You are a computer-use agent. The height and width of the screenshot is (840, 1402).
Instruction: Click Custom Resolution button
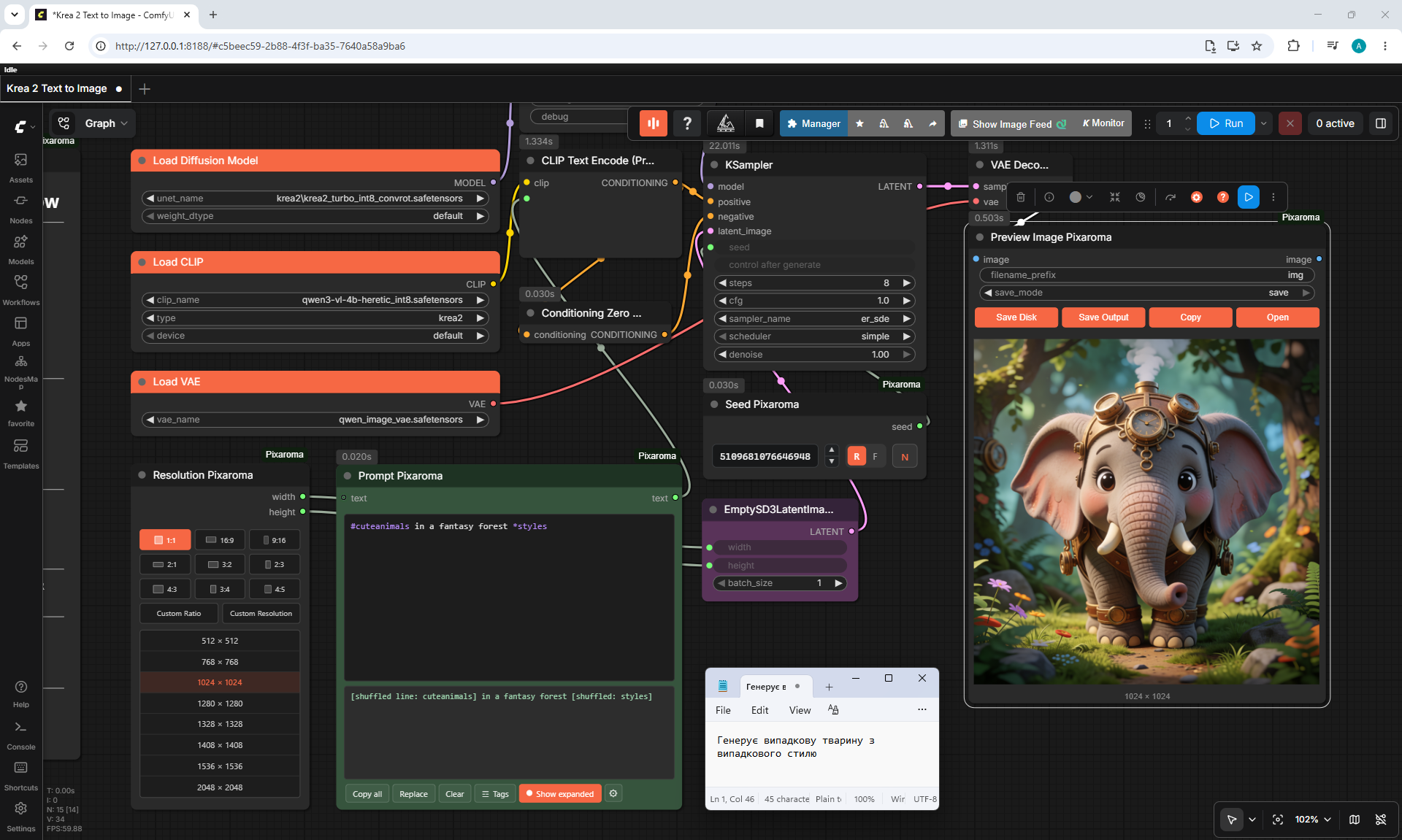[261, 614]
